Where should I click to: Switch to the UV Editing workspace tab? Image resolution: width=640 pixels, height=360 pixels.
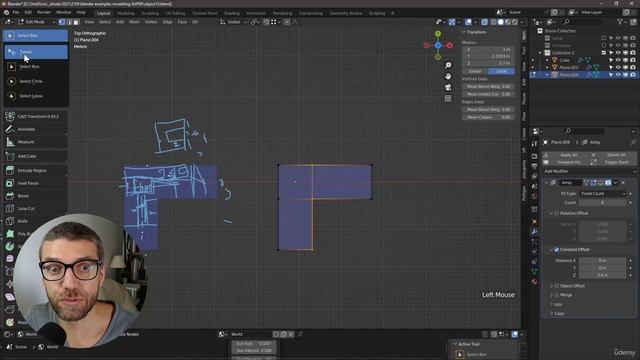click(175, 13)
